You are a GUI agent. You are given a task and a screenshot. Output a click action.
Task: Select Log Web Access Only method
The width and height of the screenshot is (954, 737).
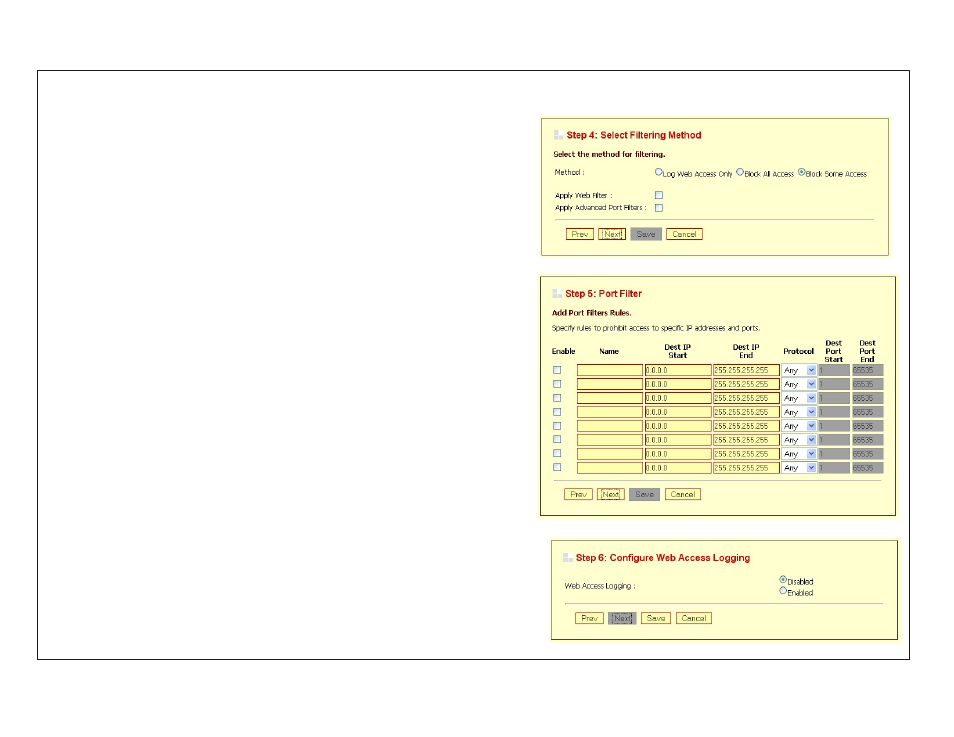[x=658, y=172]
